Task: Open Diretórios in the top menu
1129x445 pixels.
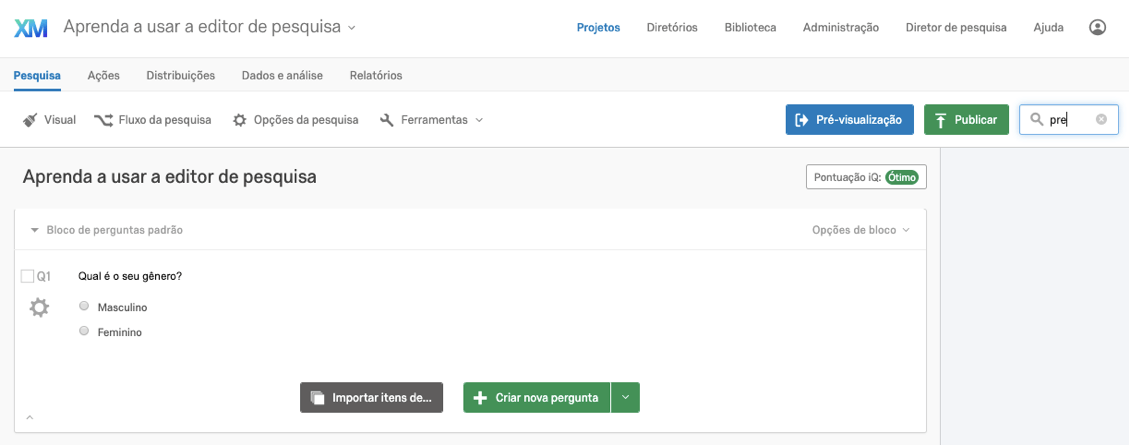Action: pos(672,28)
